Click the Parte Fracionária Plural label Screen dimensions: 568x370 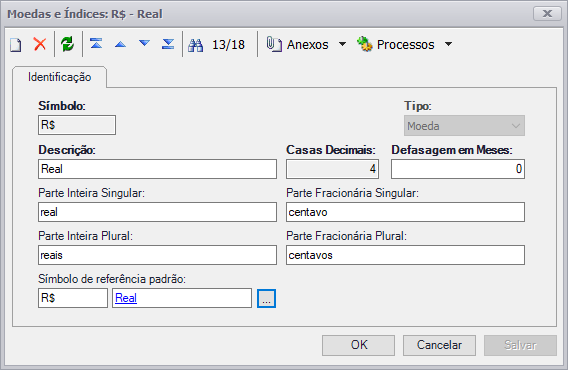(x=346, y=236)
